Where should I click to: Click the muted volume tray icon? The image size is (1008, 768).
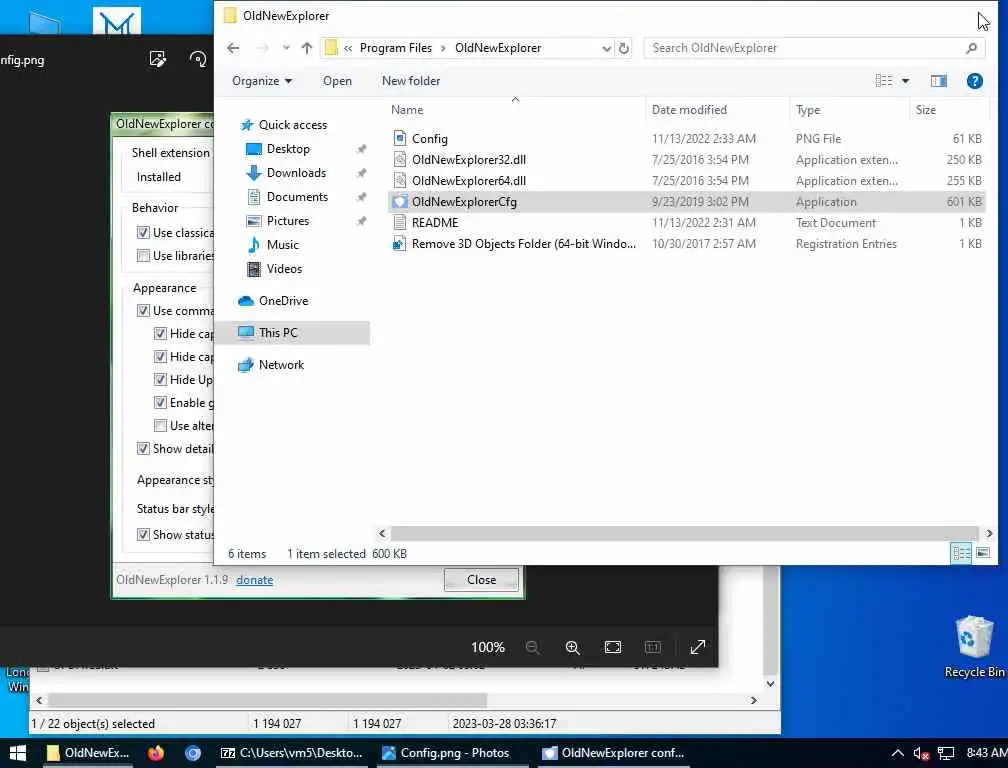(x=921, y=753)
